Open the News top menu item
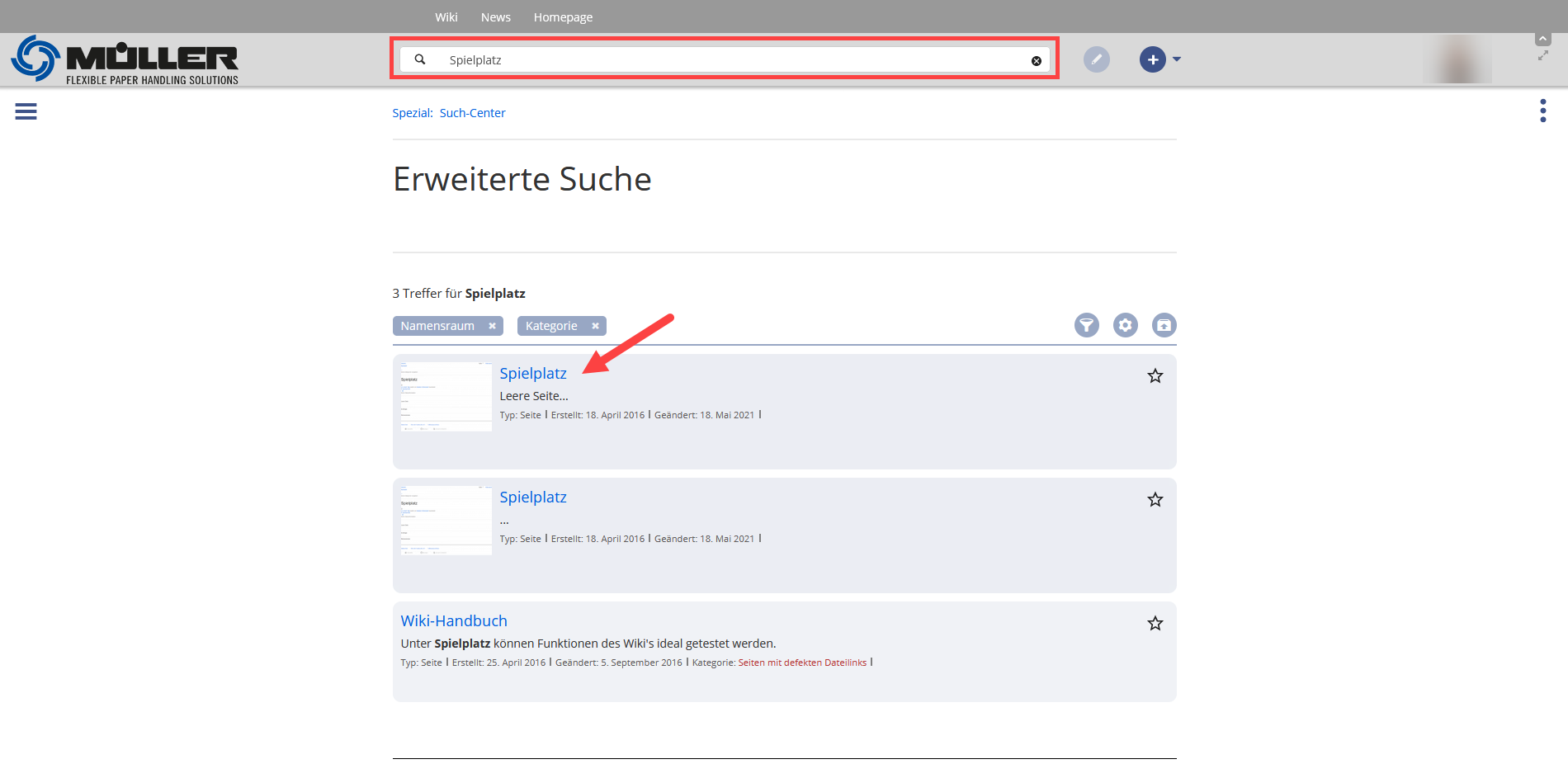Viewport: 1568px width, 764px height. pyautogui.click(x=495, y=17)
